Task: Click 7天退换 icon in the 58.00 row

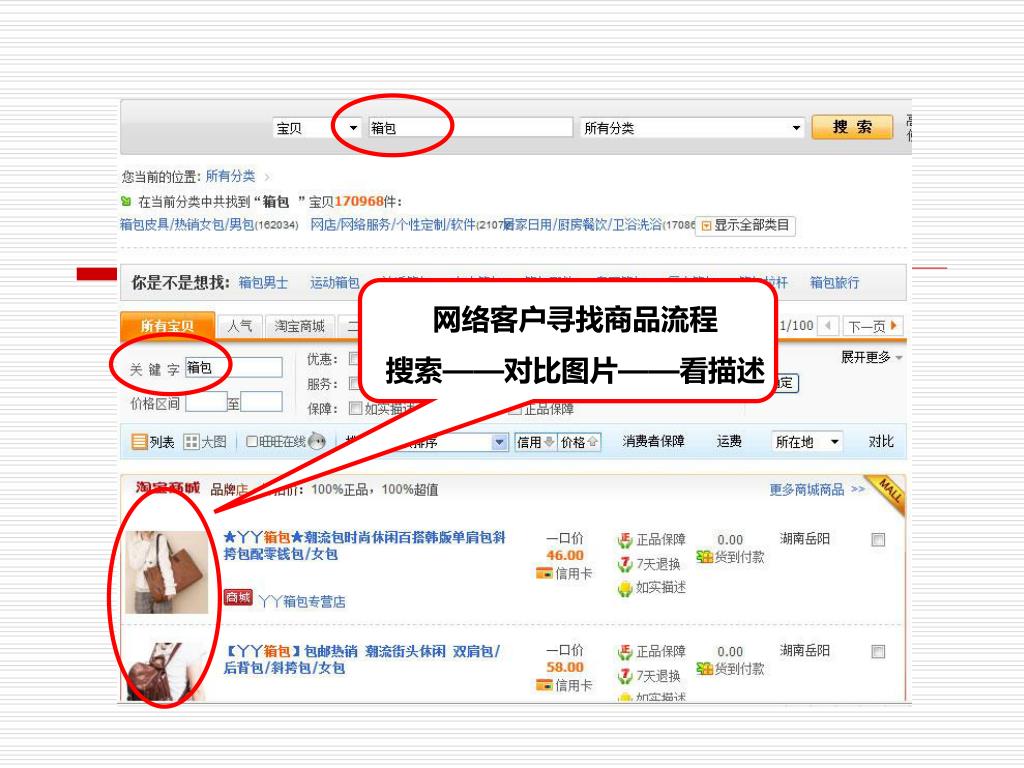Action: coord(625,676)
